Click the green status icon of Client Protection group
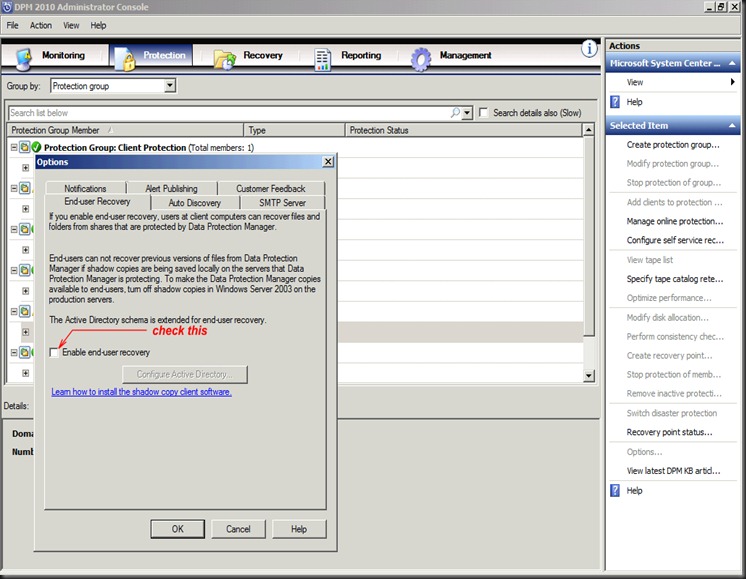746x579 pixels. tap(36, 147)
